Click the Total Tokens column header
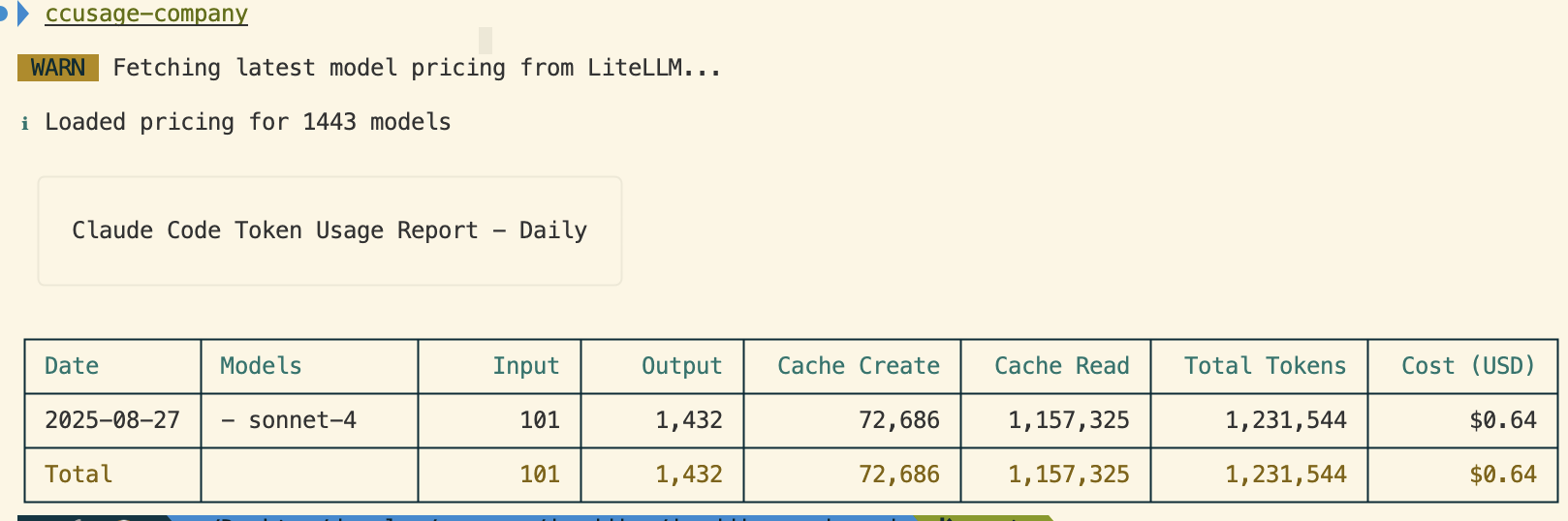 (x=1266, y=366)
